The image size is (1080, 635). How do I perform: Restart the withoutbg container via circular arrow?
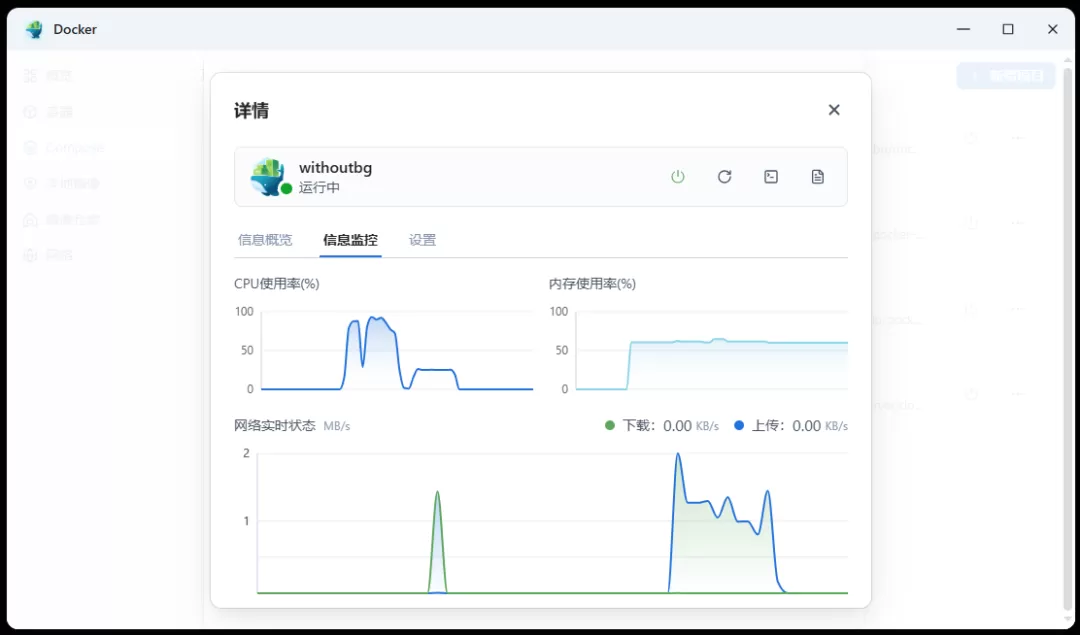[725, 177]
